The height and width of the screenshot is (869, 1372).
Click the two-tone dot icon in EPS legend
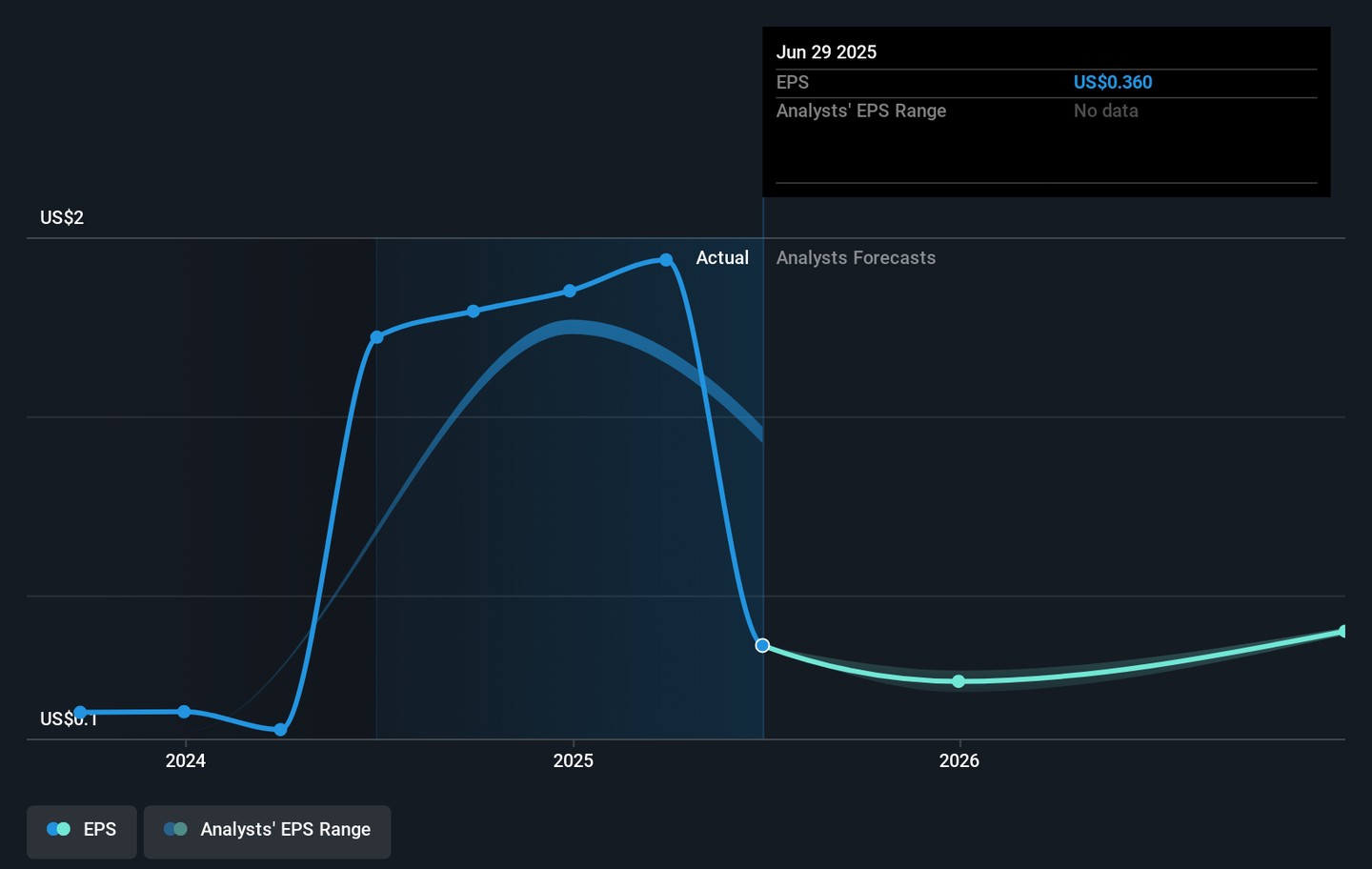pos(58,830)
